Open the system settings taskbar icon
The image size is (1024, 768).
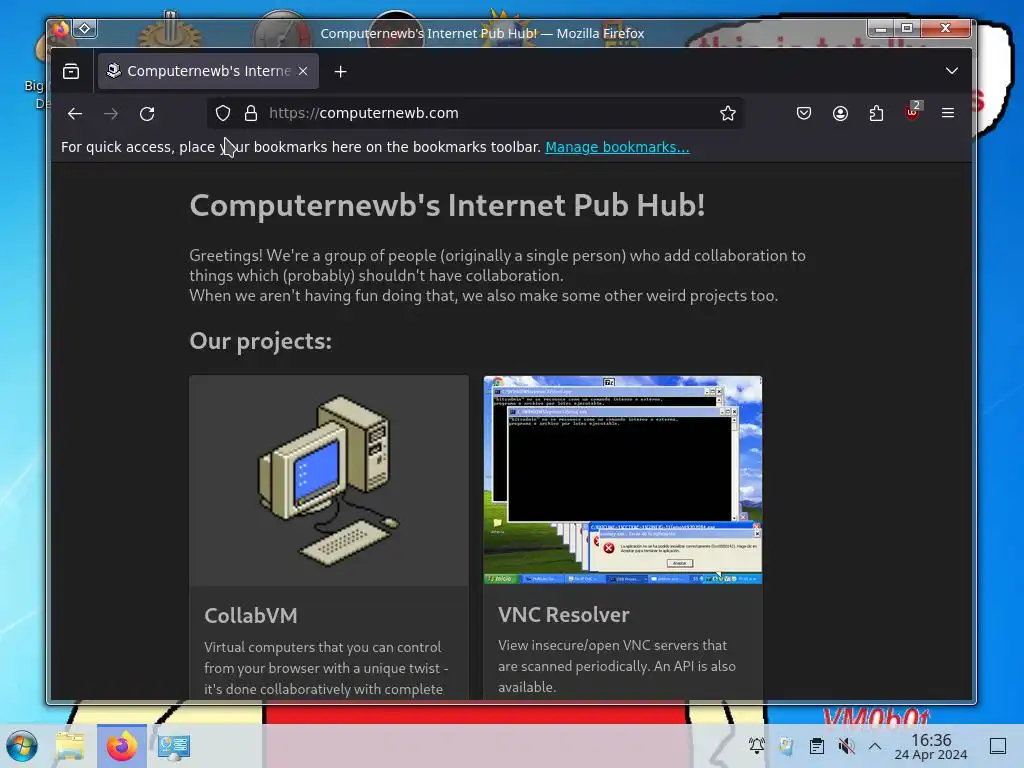point(173,746)
